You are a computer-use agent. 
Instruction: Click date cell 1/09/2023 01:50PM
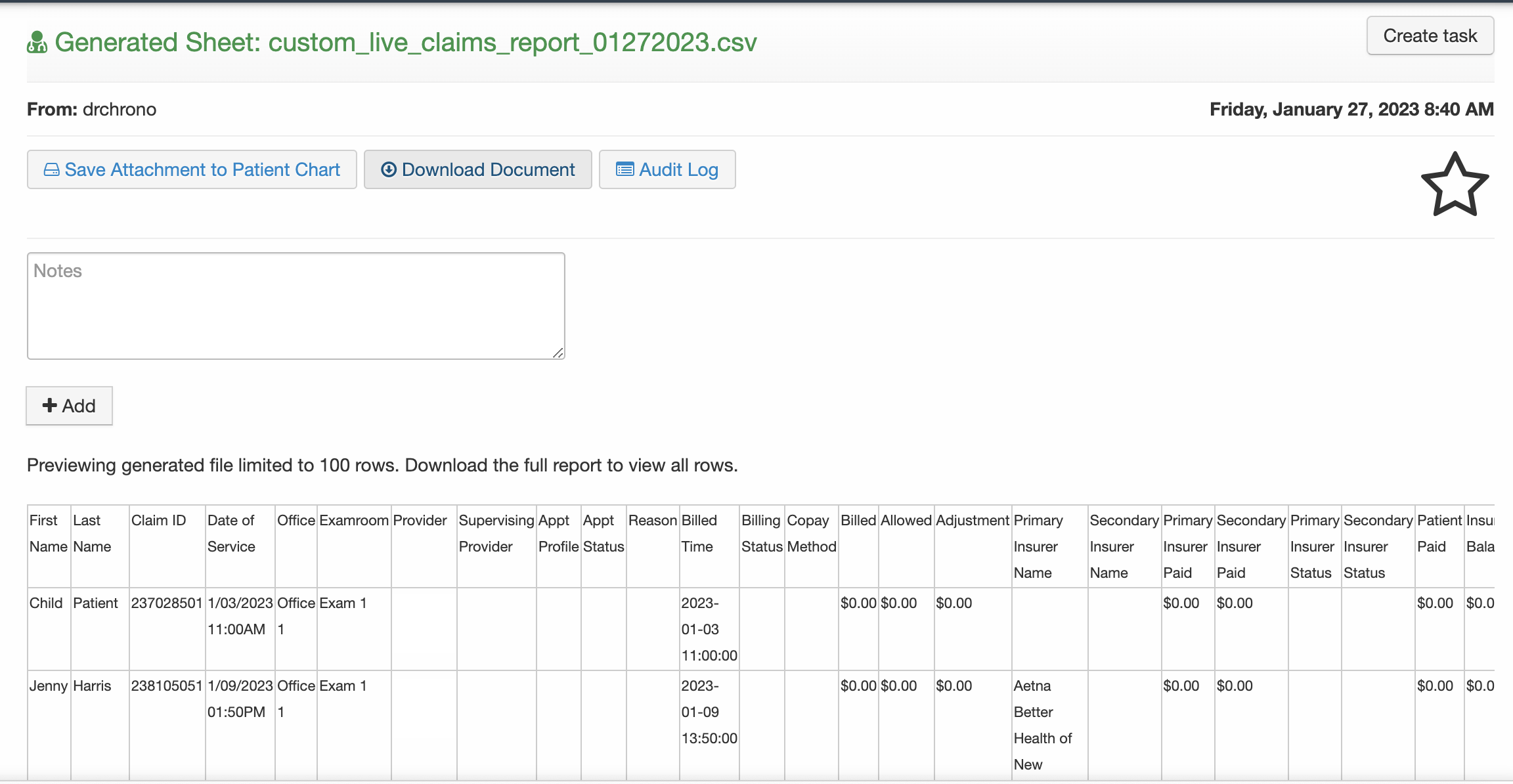pyautogui.click(x=240, y=726)
